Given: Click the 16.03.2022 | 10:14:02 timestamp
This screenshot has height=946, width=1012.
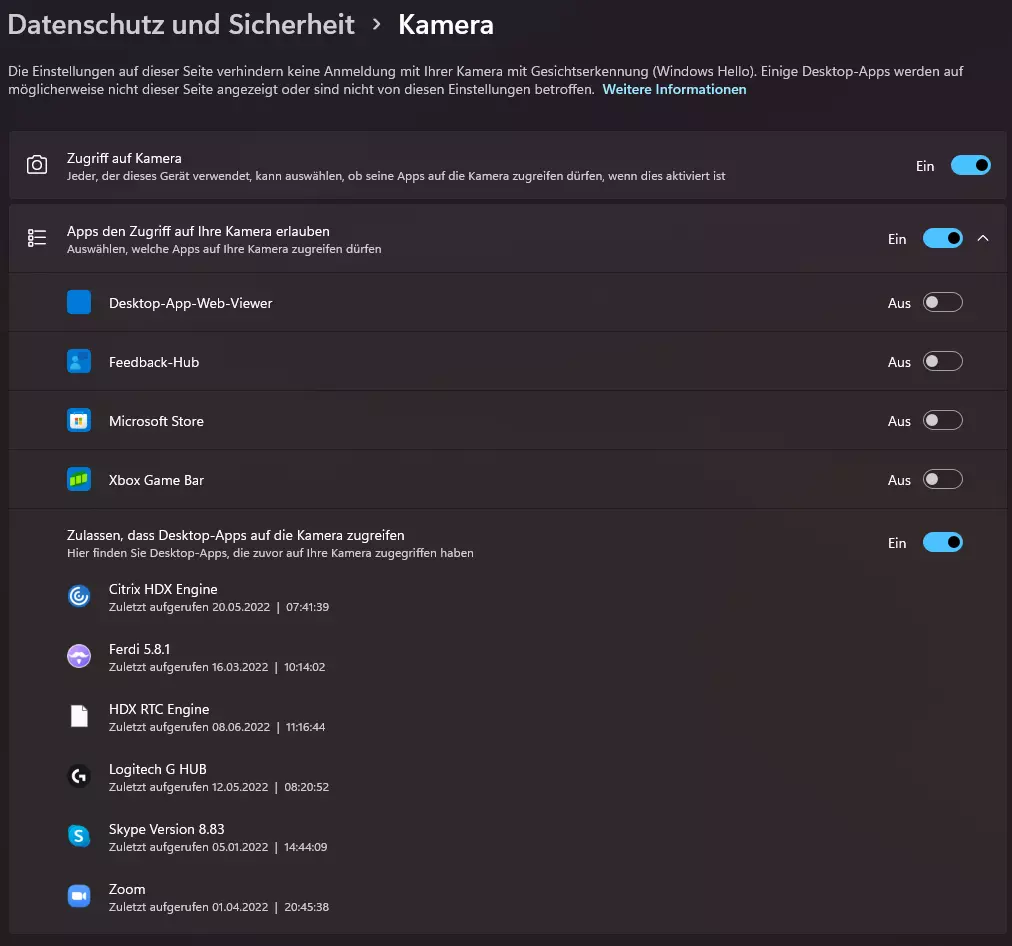Looking at the screenshot, I should point(268,667).
